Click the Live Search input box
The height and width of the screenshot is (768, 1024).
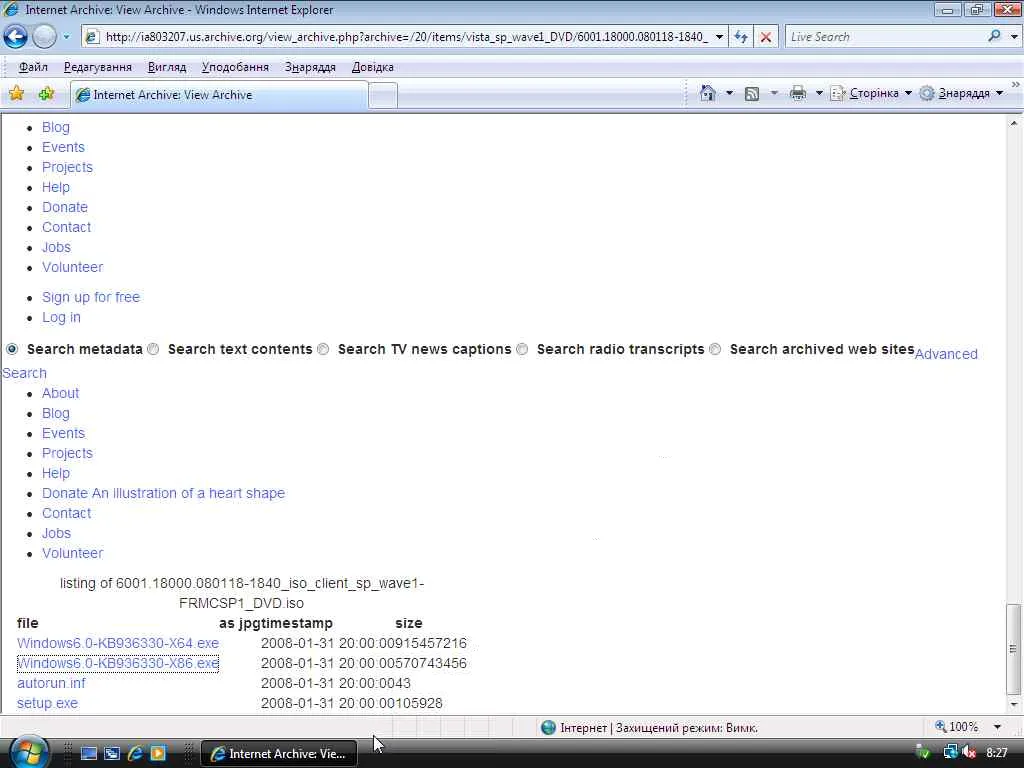tap(885, 37)
